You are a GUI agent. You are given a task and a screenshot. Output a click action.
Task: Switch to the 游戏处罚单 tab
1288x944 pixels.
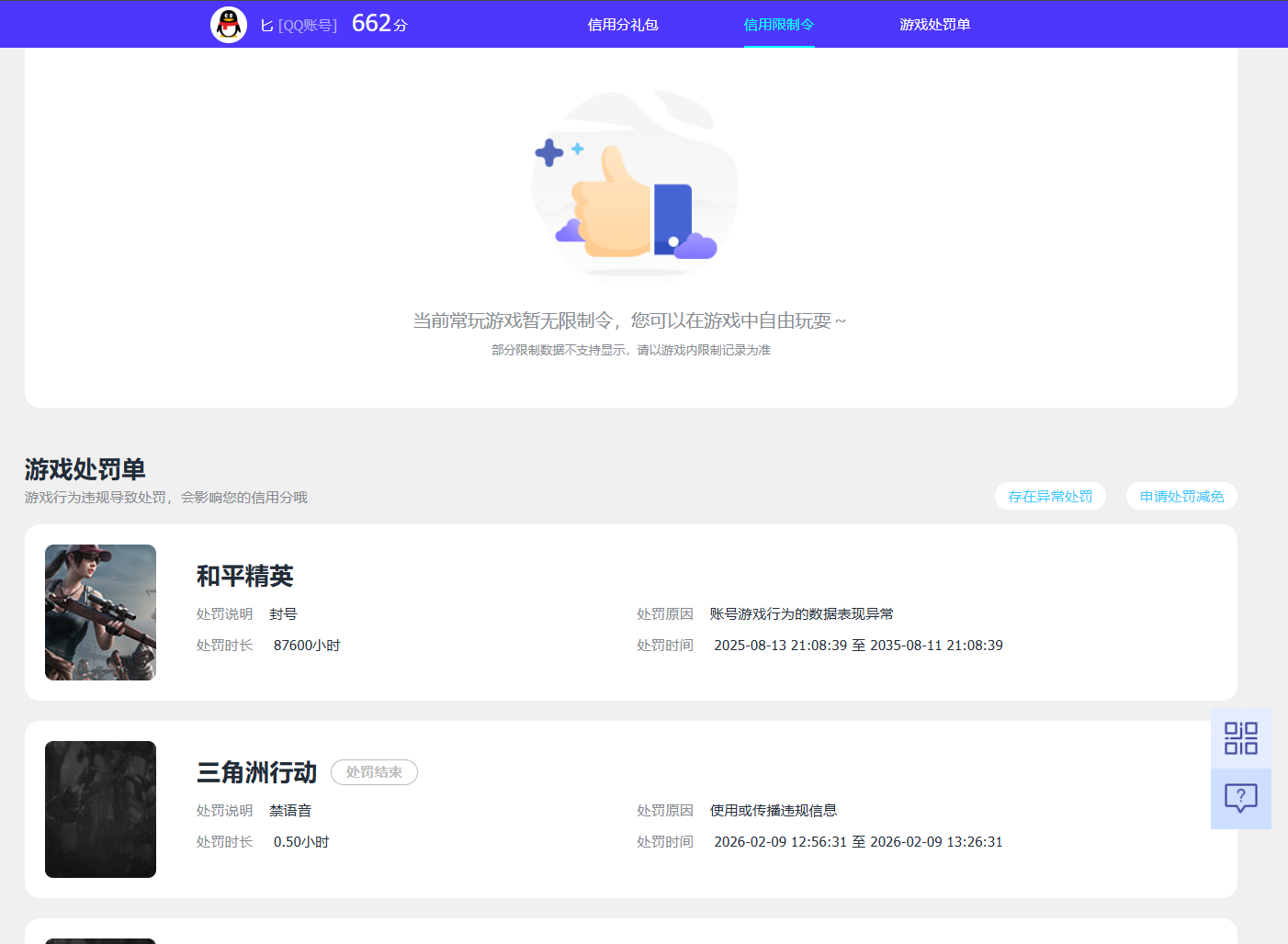coord(935,24)
